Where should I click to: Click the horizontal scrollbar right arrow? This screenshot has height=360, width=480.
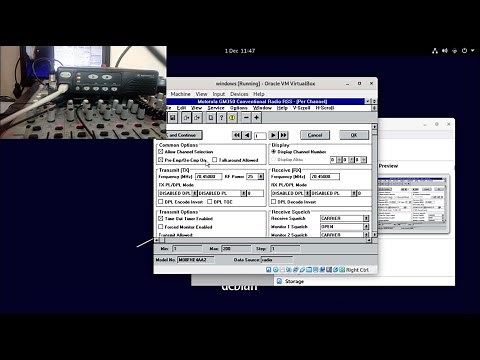pyautogui.click(x=369, y=240)
